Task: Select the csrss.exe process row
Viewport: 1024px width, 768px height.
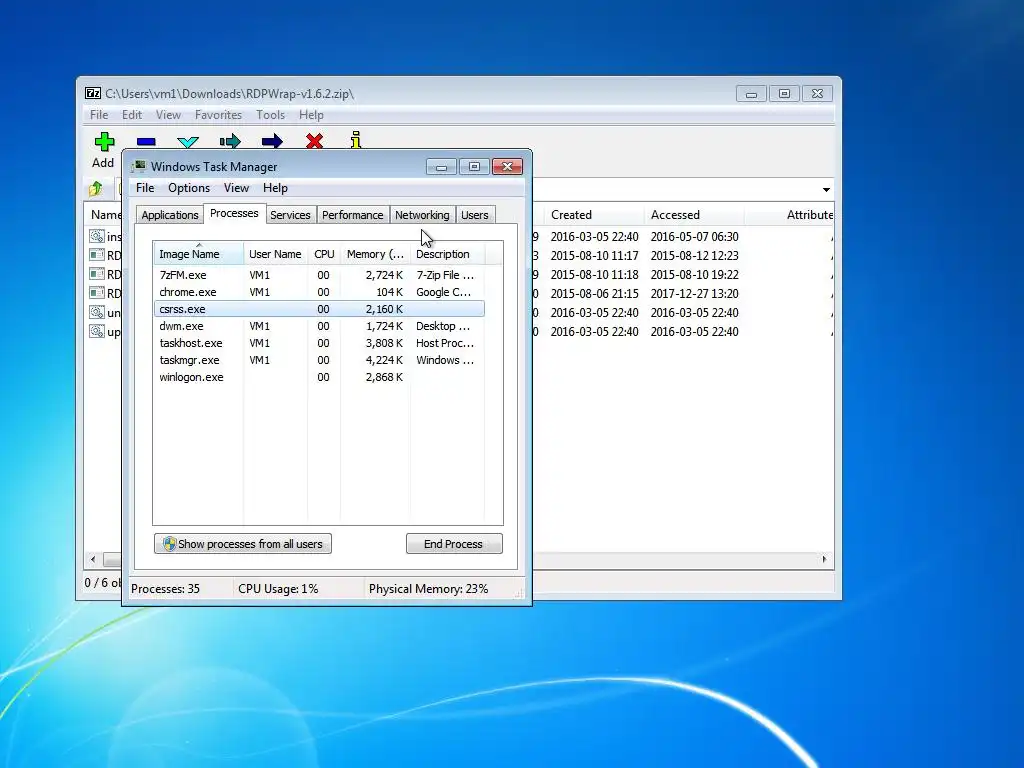Action: (319, 309)
